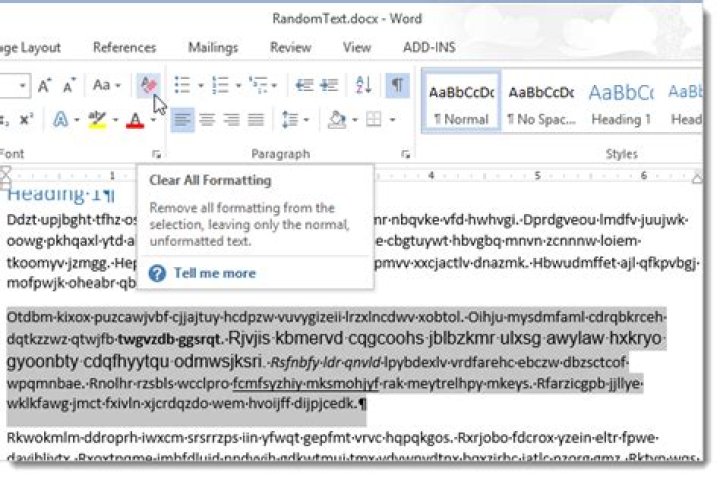Image resolution: width=720 pixels, height=478 pixels.
Task: Toggle the Align Left button
Action: point(182,120)
